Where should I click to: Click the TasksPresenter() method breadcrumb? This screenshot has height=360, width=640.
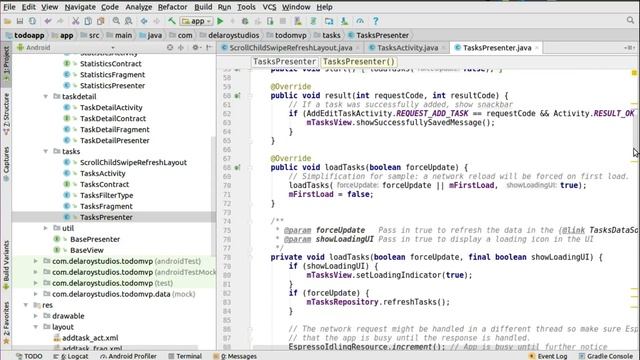click(x=359, y=62)
